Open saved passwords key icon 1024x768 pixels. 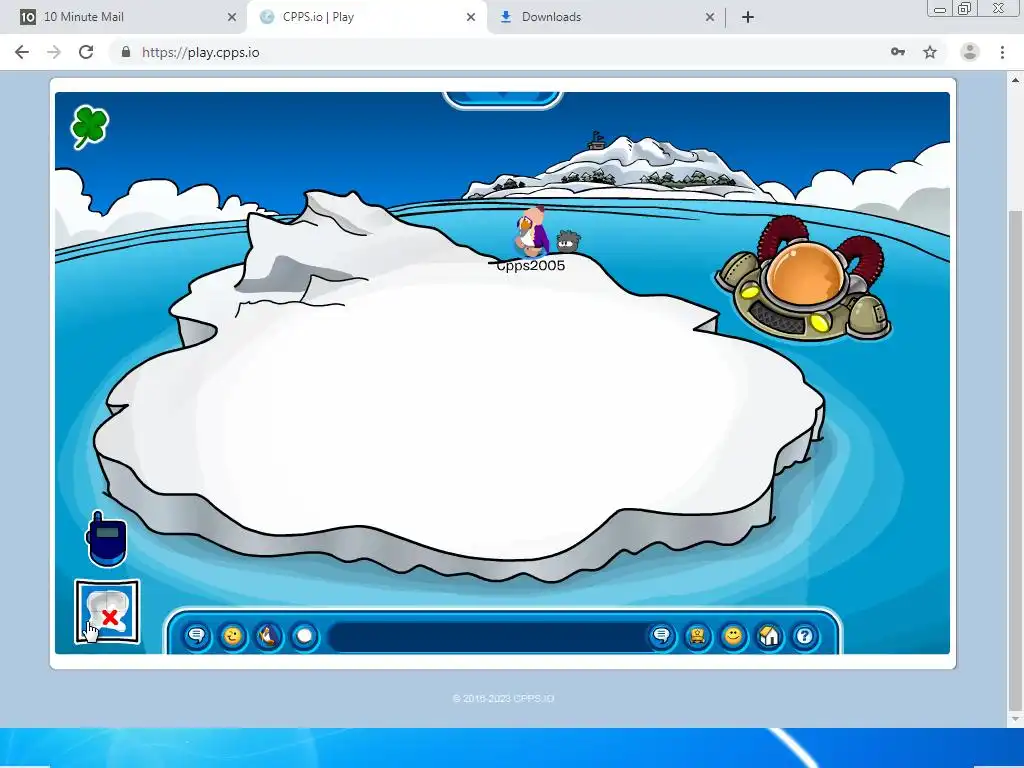[x=898, y=52]
